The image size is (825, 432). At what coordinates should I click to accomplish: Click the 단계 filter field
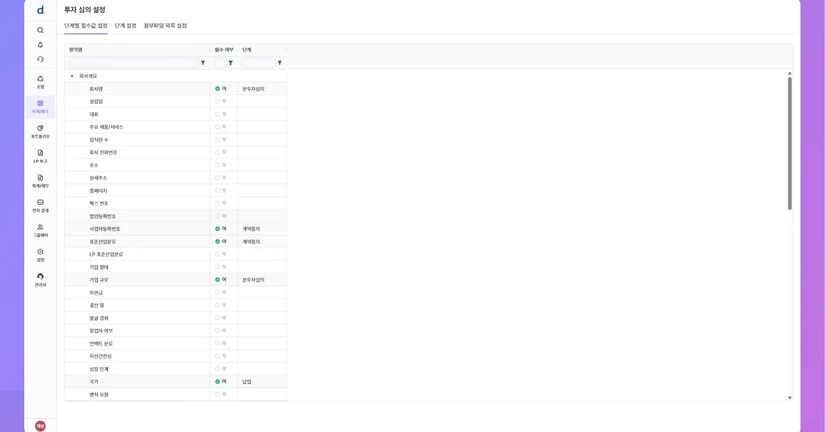pyautogui.click(x=258, y=63)
